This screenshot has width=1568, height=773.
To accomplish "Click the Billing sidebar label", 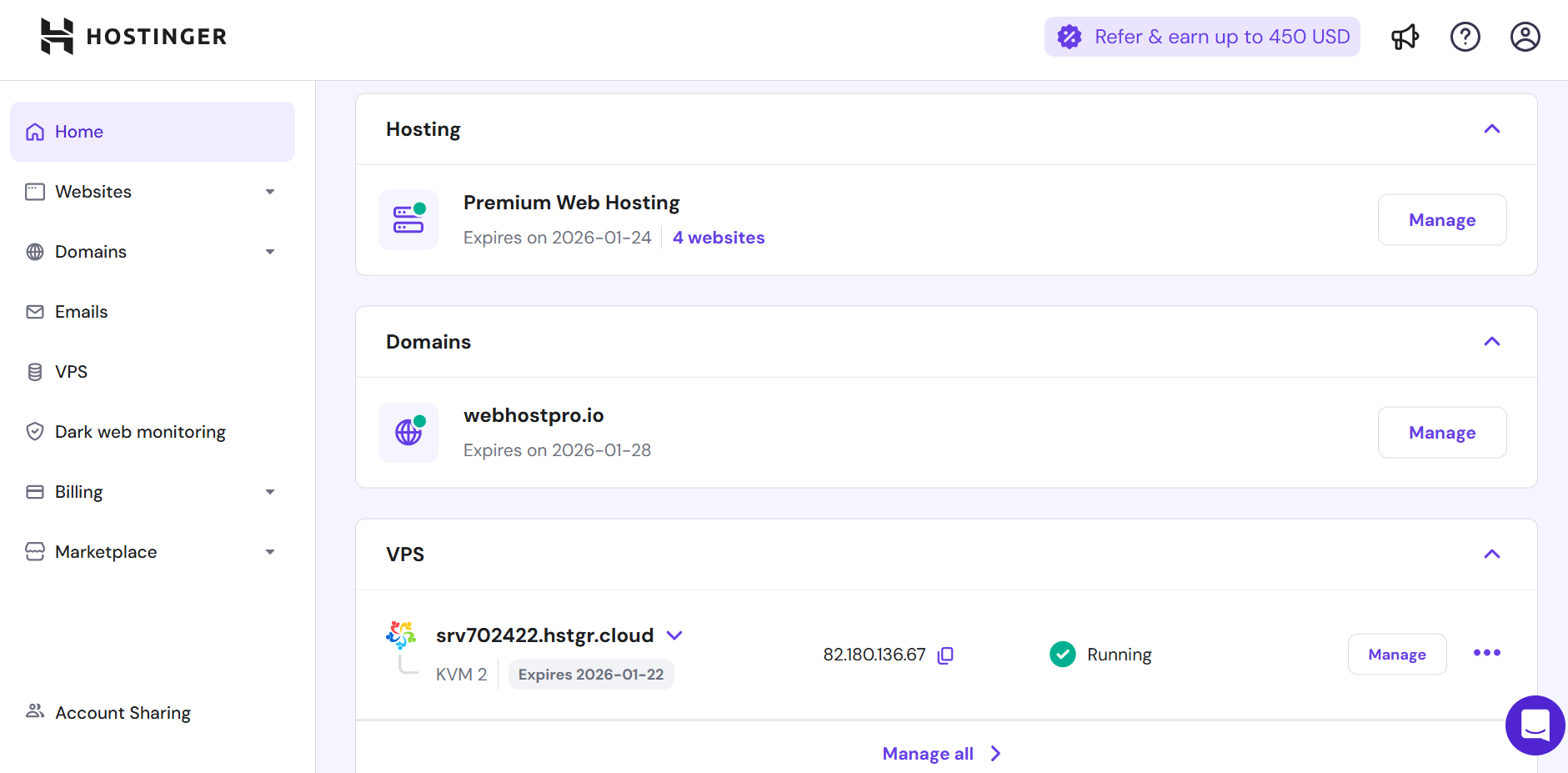I will tap(78, 492).
